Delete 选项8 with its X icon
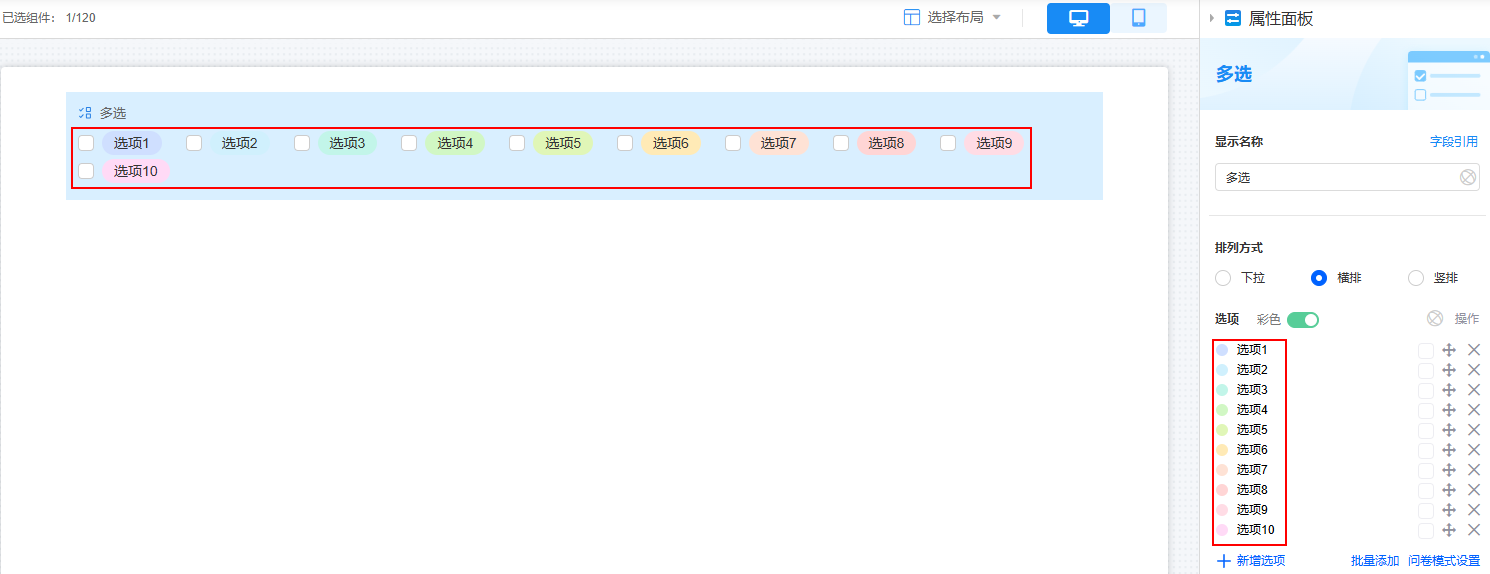This screenshot has height=574, width=1490. click(x=1473, y=490)
